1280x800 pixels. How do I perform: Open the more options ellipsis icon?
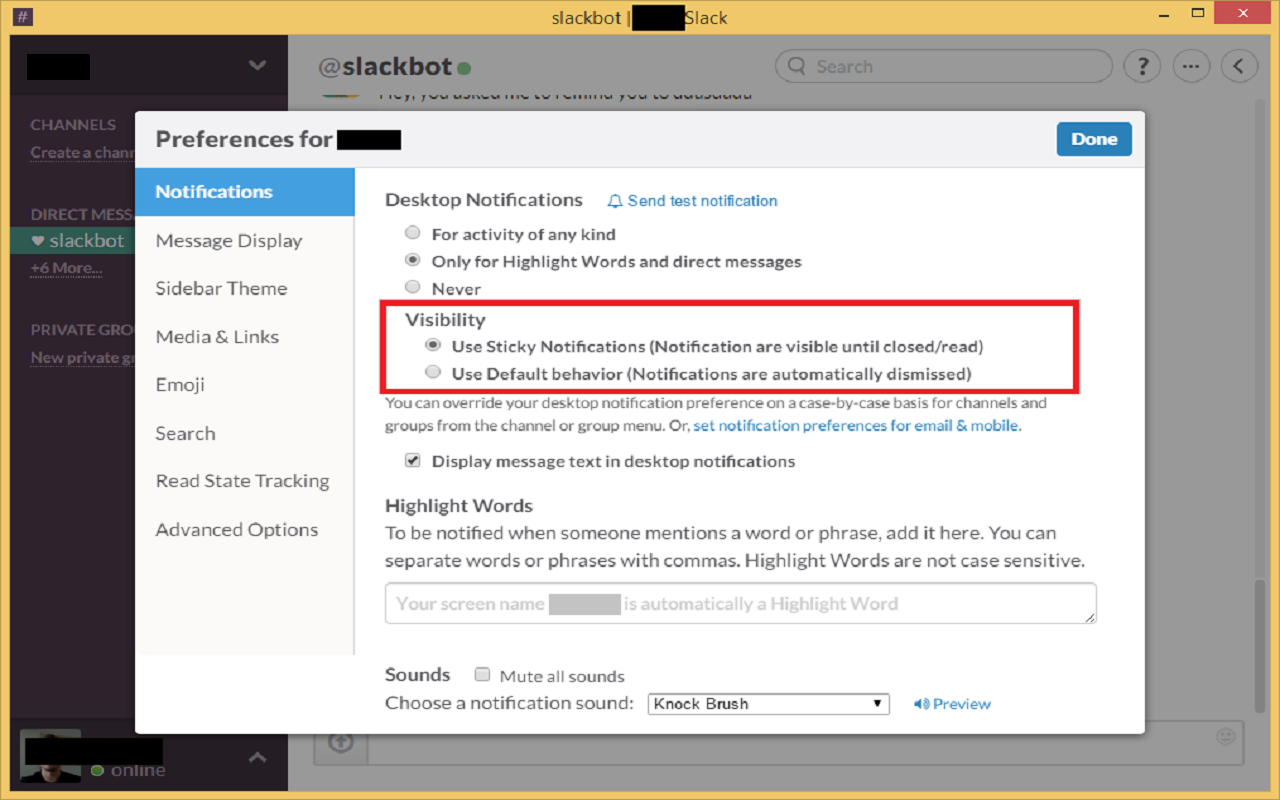tap(1191, 67)
